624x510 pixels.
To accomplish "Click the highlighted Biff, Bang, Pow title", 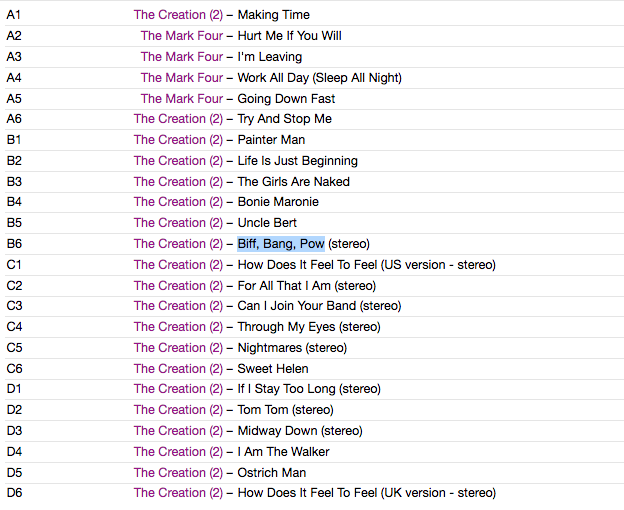I will (281, 244).
